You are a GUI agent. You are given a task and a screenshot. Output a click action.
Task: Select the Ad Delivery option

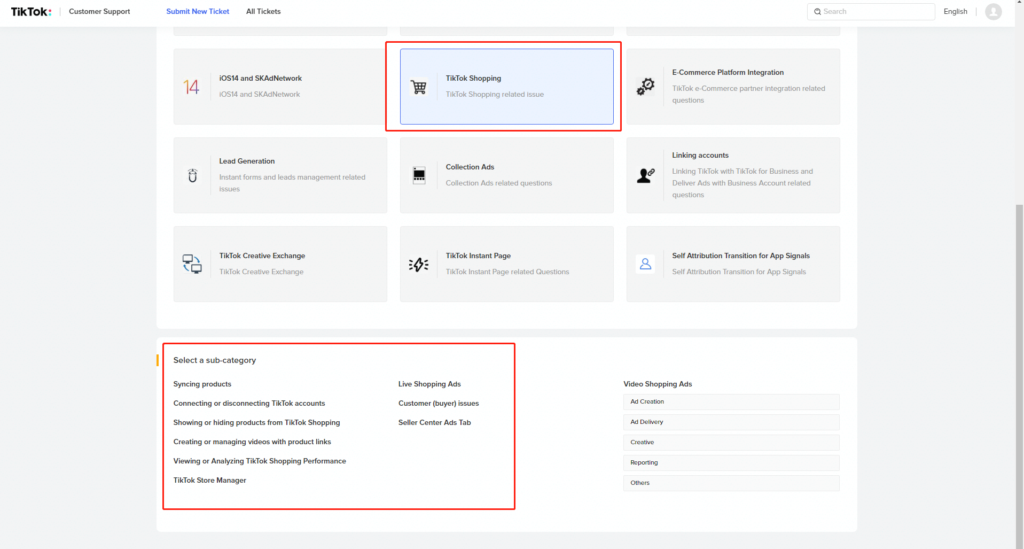[x=731, y=422]
